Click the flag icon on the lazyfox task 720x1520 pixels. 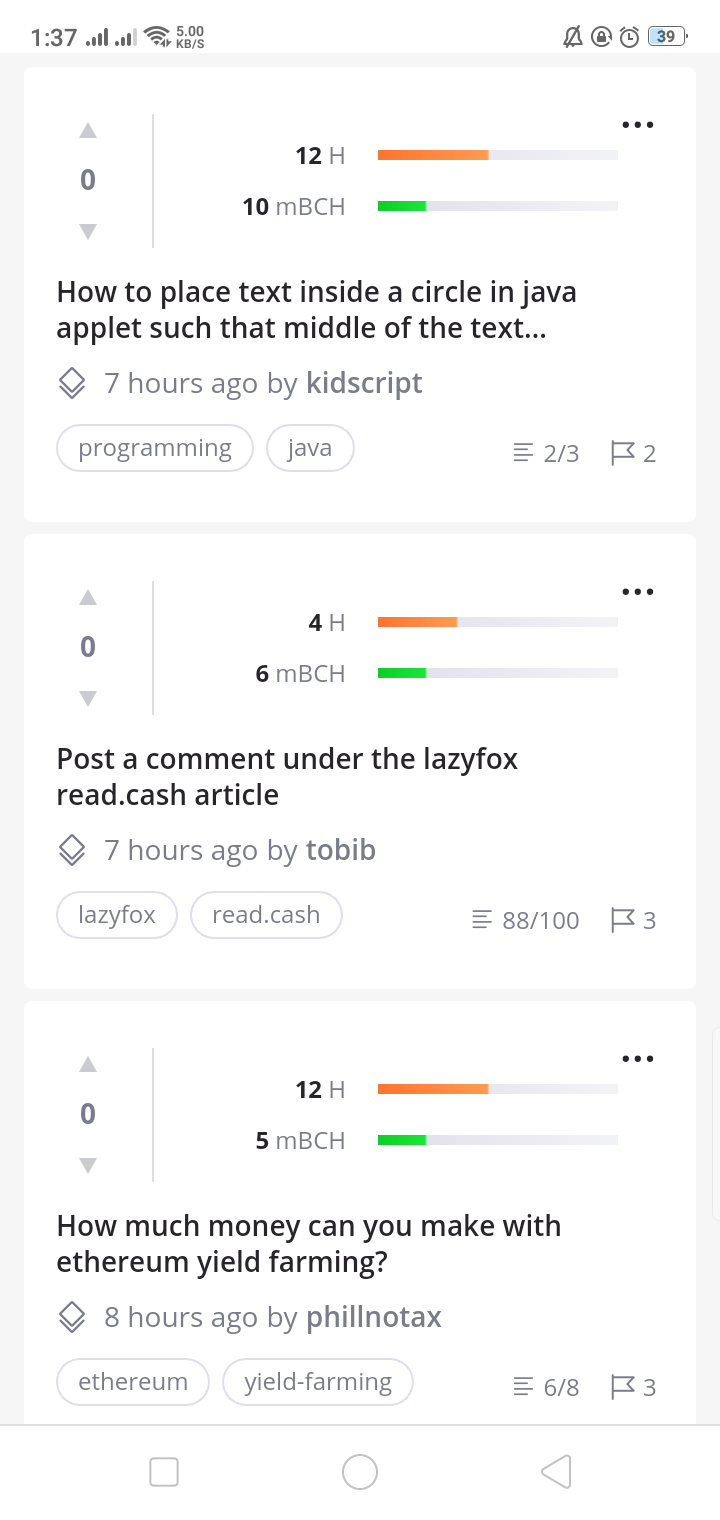point(623,920)
